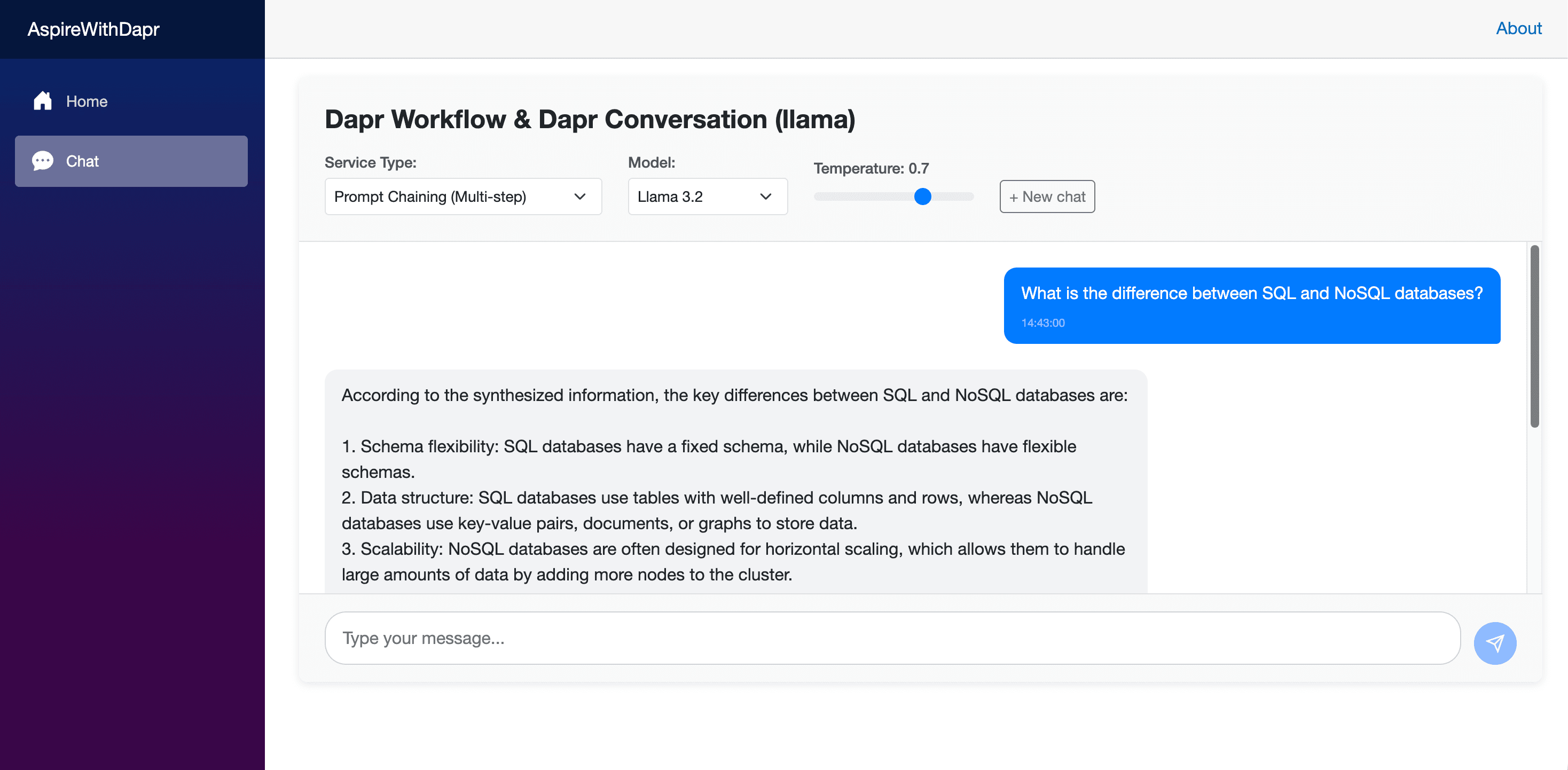1568x770 pixels.
Task: Click the Chat speech bubble icon
Action: (43, 161)
